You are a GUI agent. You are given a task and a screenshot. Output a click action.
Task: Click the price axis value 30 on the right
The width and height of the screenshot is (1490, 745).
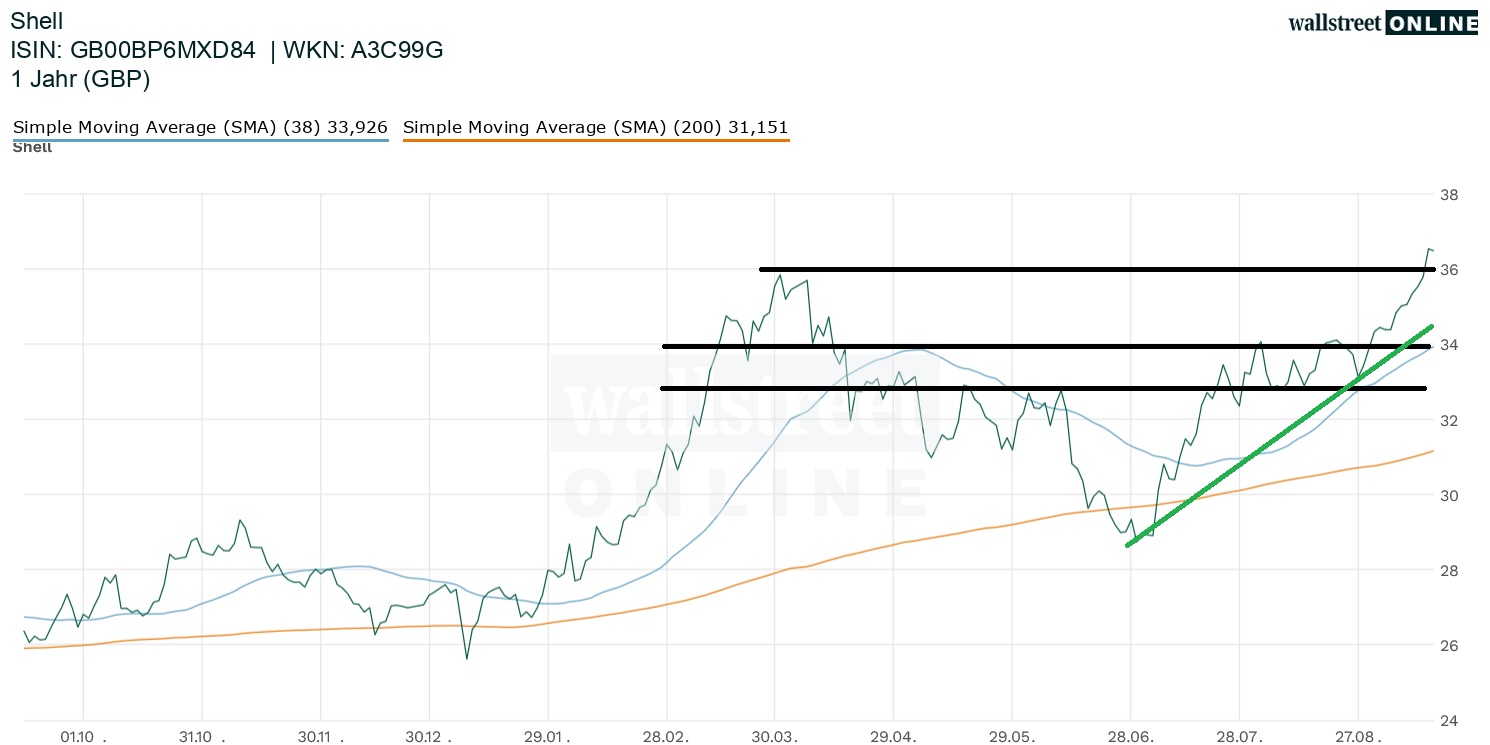tap(1449, 495)
